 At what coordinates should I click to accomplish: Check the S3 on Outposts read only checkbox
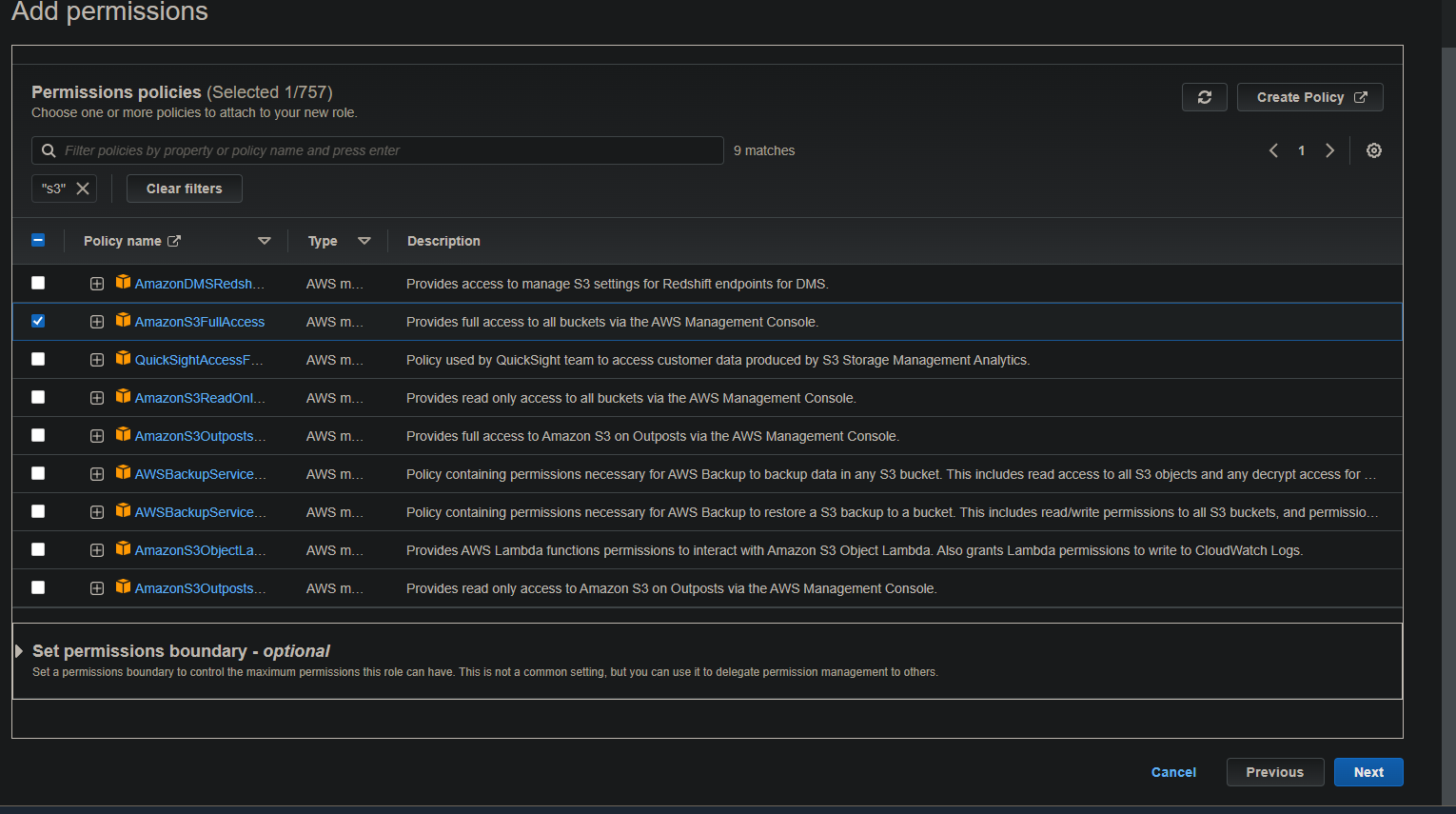(x=38, y=587)
